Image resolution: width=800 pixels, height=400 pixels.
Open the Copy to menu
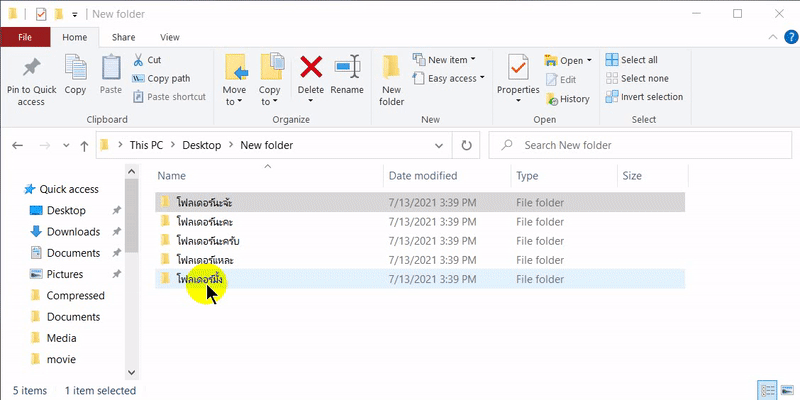(x=269, y=80)
